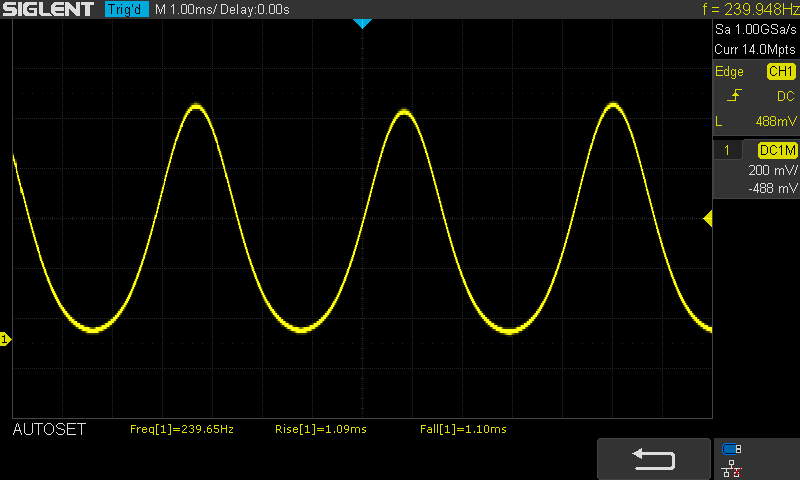Click the '488mV' trigger level value
This screenshot has height=480, width=800.
tap(776, 121)
